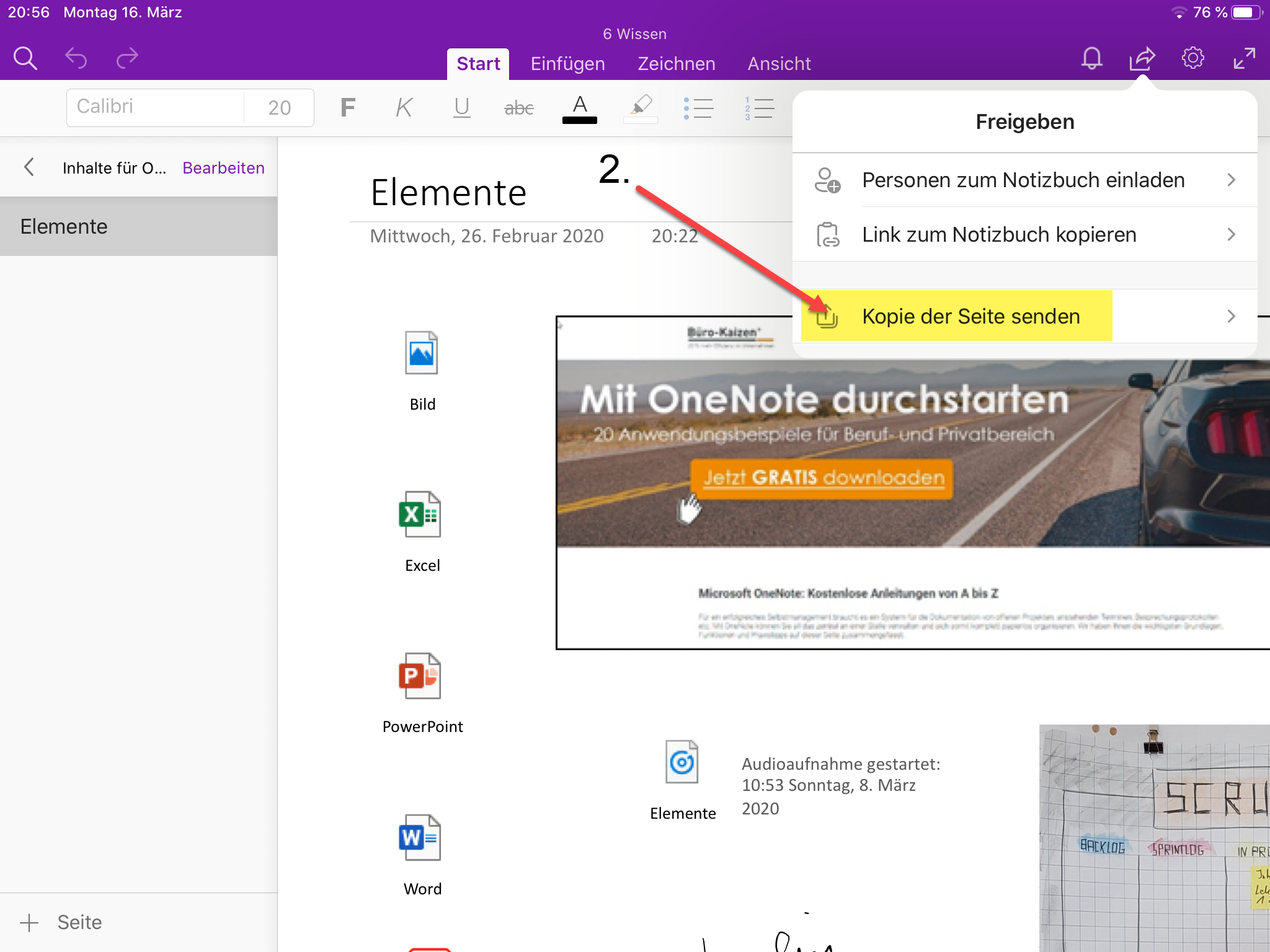Screen dimensions: 1270x952
Task: Toggle the bulleted list
Action: click(698, 108)
